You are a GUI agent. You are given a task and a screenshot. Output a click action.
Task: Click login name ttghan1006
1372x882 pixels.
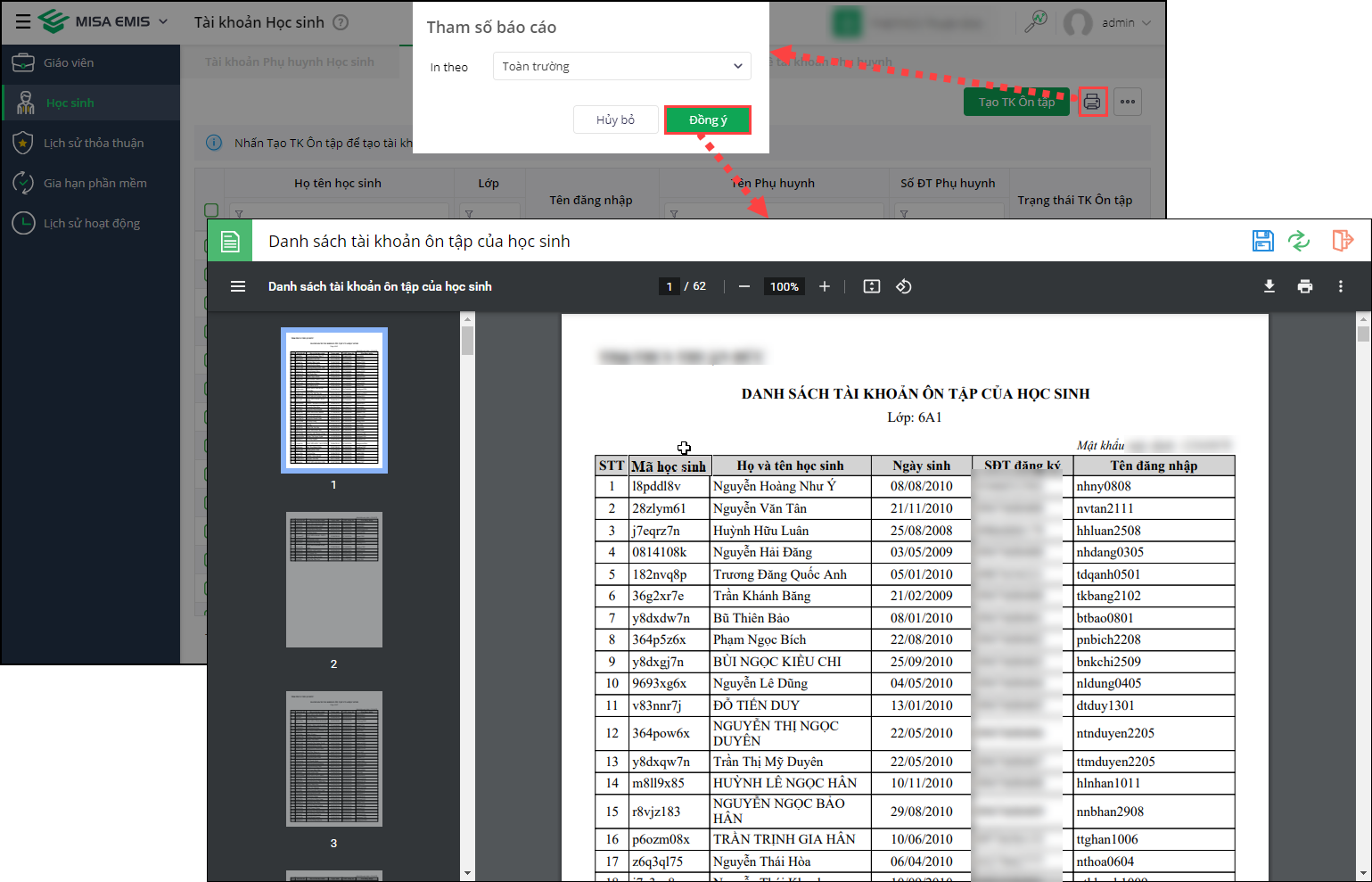point(1107,839)
